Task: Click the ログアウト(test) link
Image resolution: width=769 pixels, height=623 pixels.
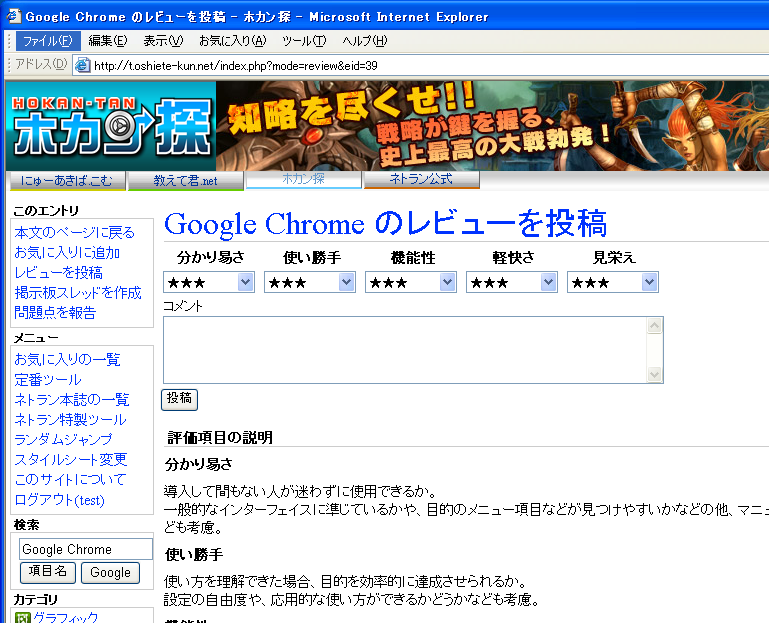Action: click(59, 500)
